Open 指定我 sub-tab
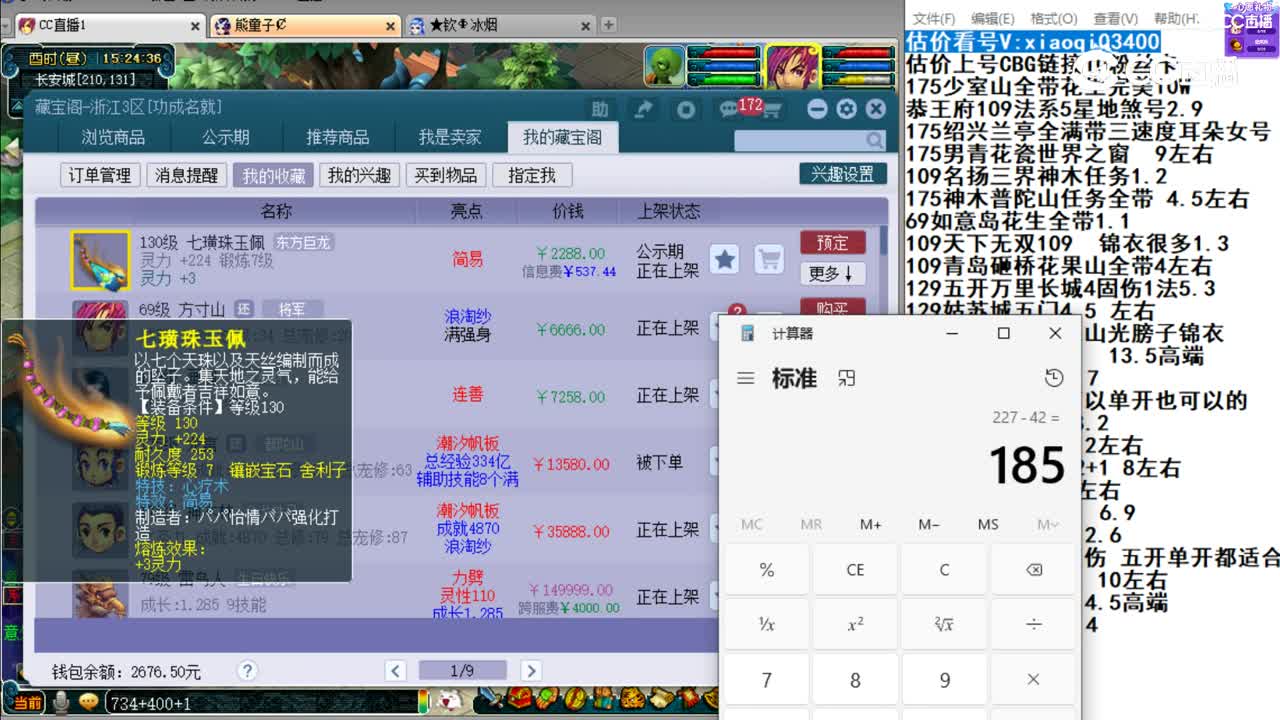 click(x=531, y=175)
